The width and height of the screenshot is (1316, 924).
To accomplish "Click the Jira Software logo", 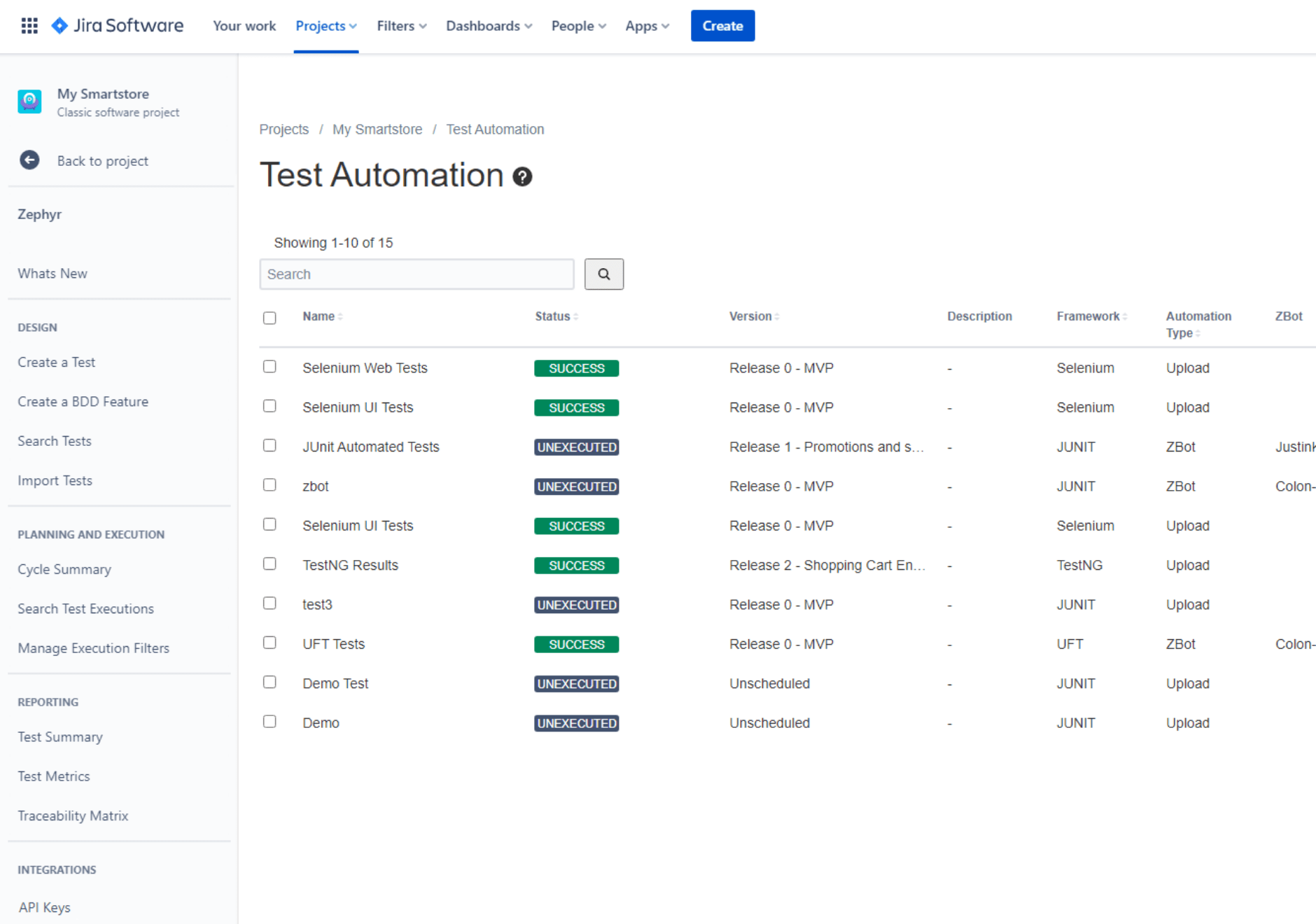I will (x=118, y=26).
